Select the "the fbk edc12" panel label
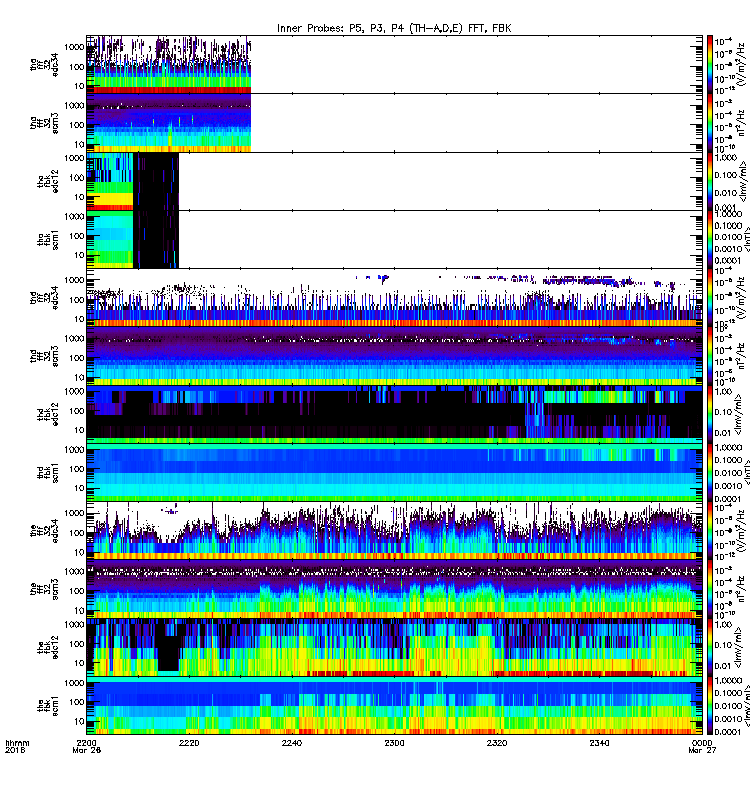Screen dimensions: 750x800 pyautogui.click(x=48, y=647)
